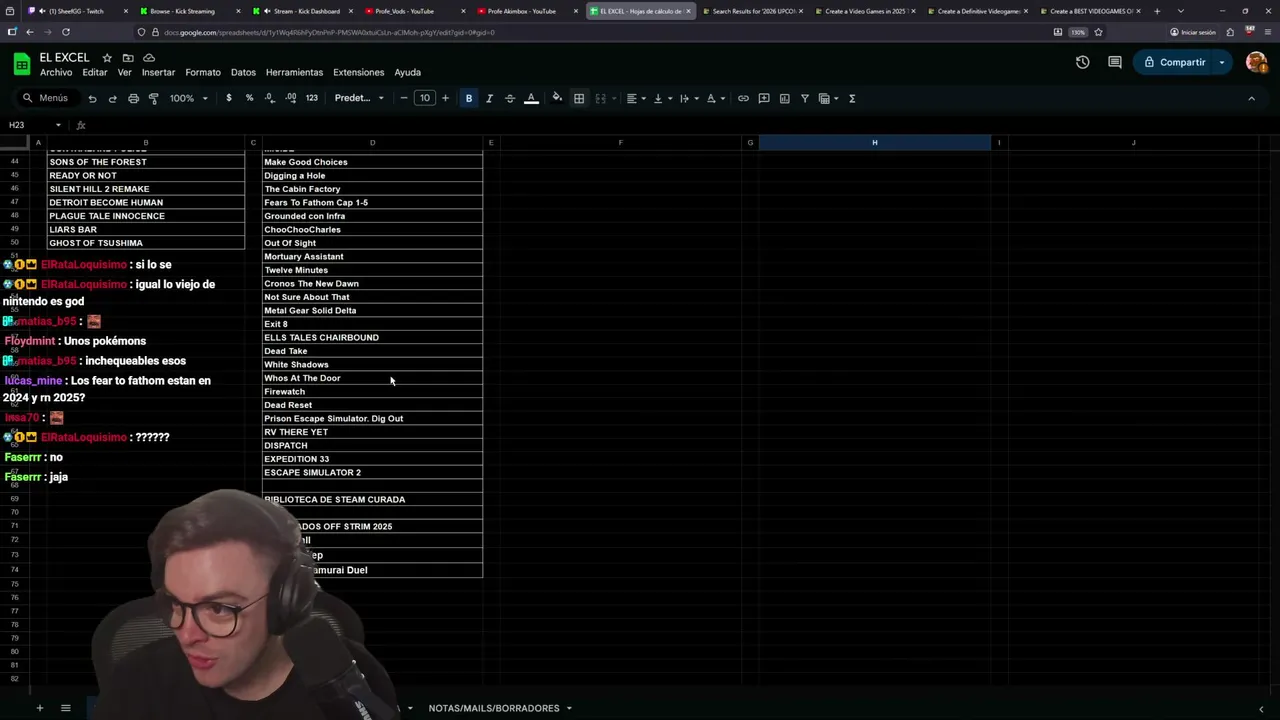
Task: Decrease decimal places in toolbar
Action: click(270, 98)
